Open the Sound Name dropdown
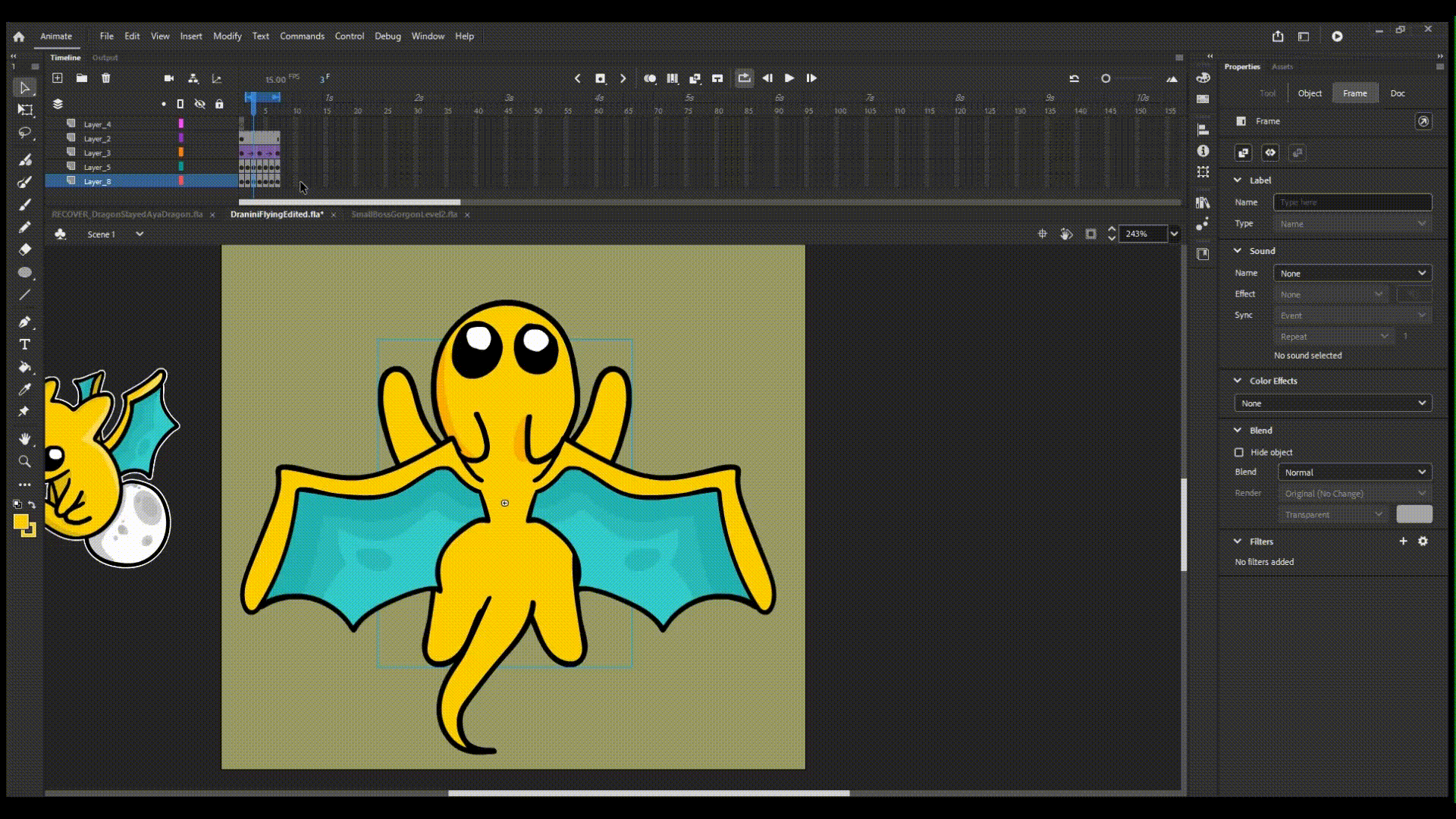1456x819 pixels. 1352,273
